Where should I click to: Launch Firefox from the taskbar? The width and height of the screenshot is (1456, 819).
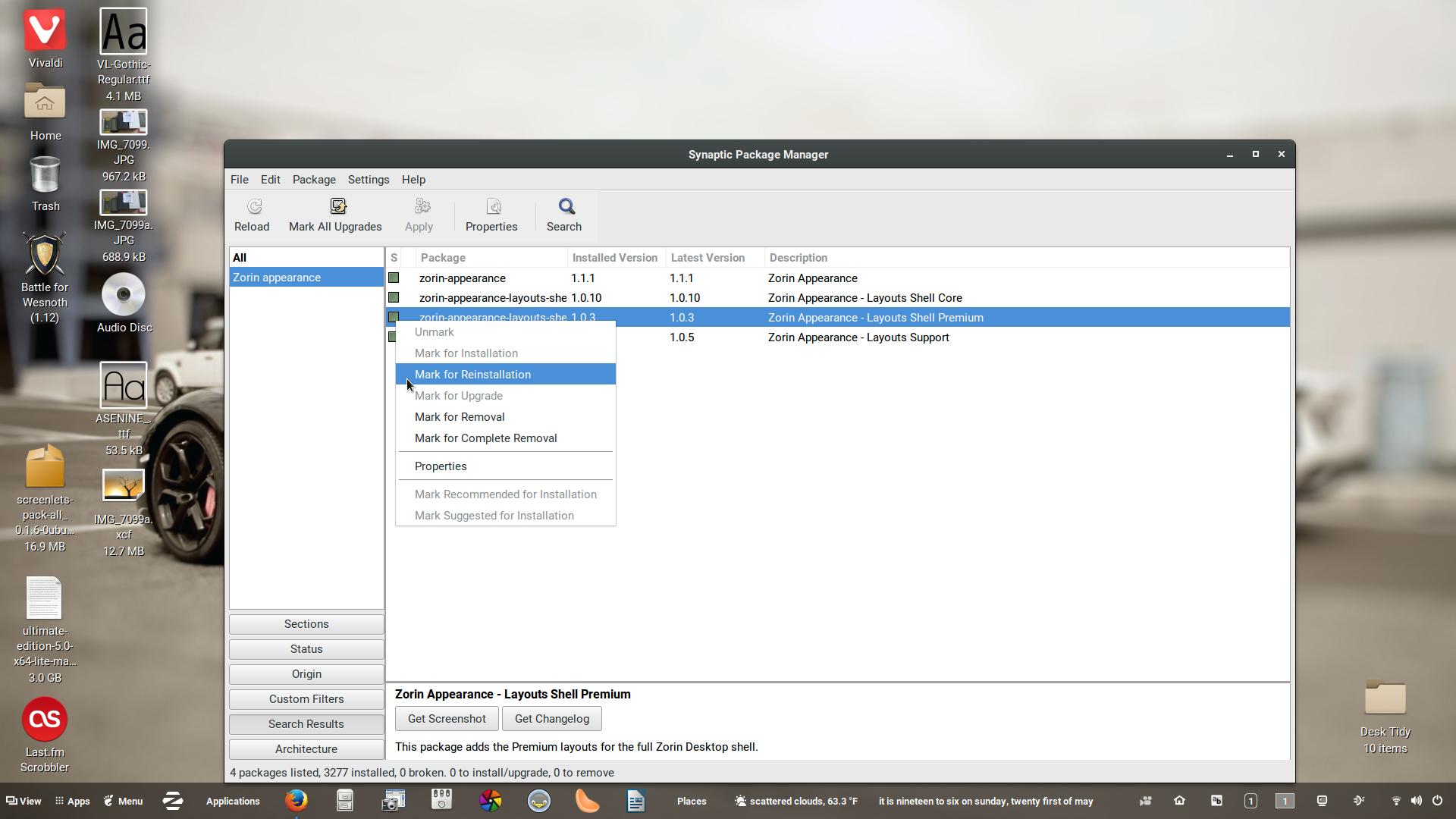(297, 801)
